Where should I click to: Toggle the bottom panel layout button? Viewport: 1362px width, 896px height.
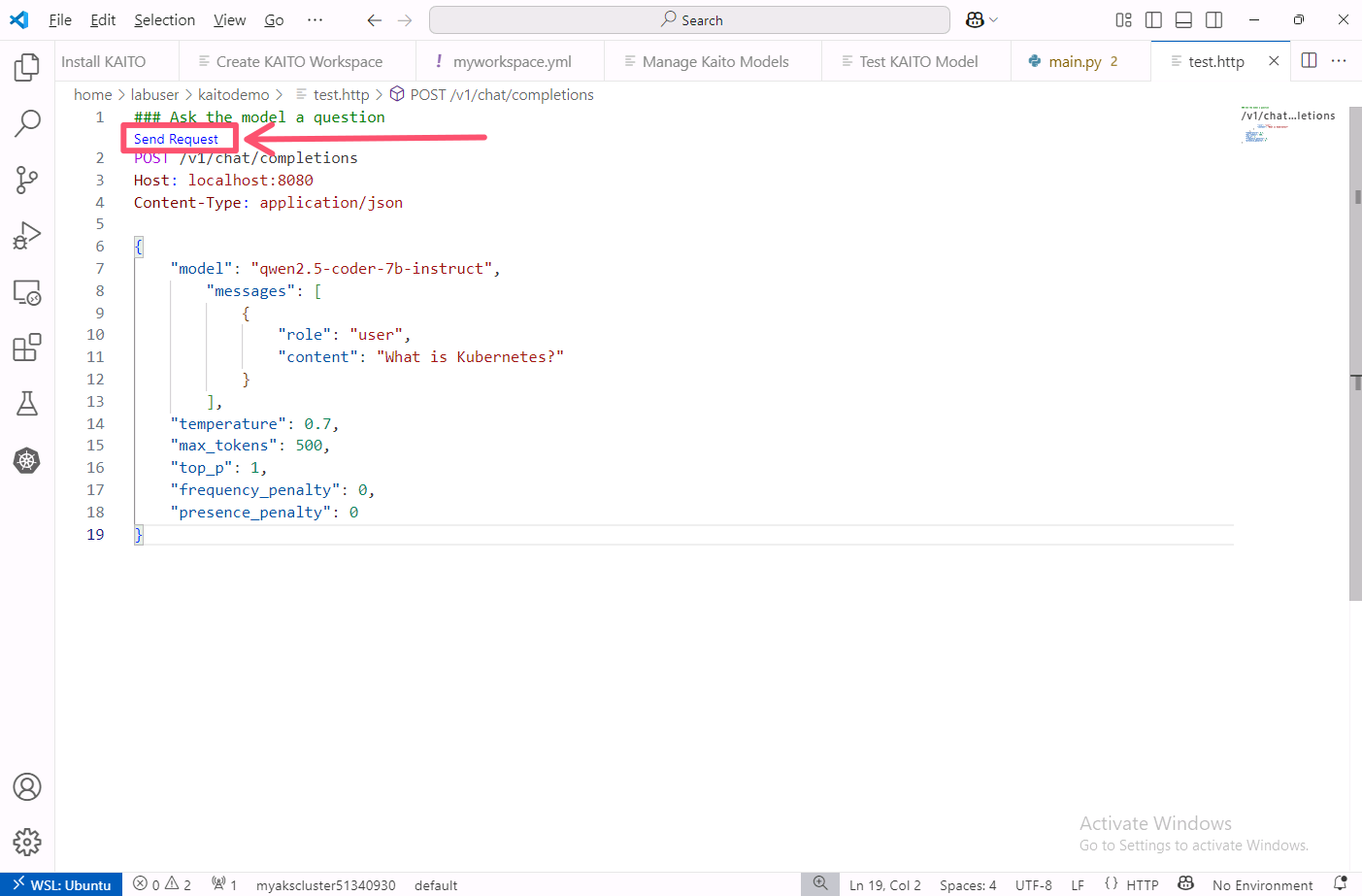tap(1183, 19)
